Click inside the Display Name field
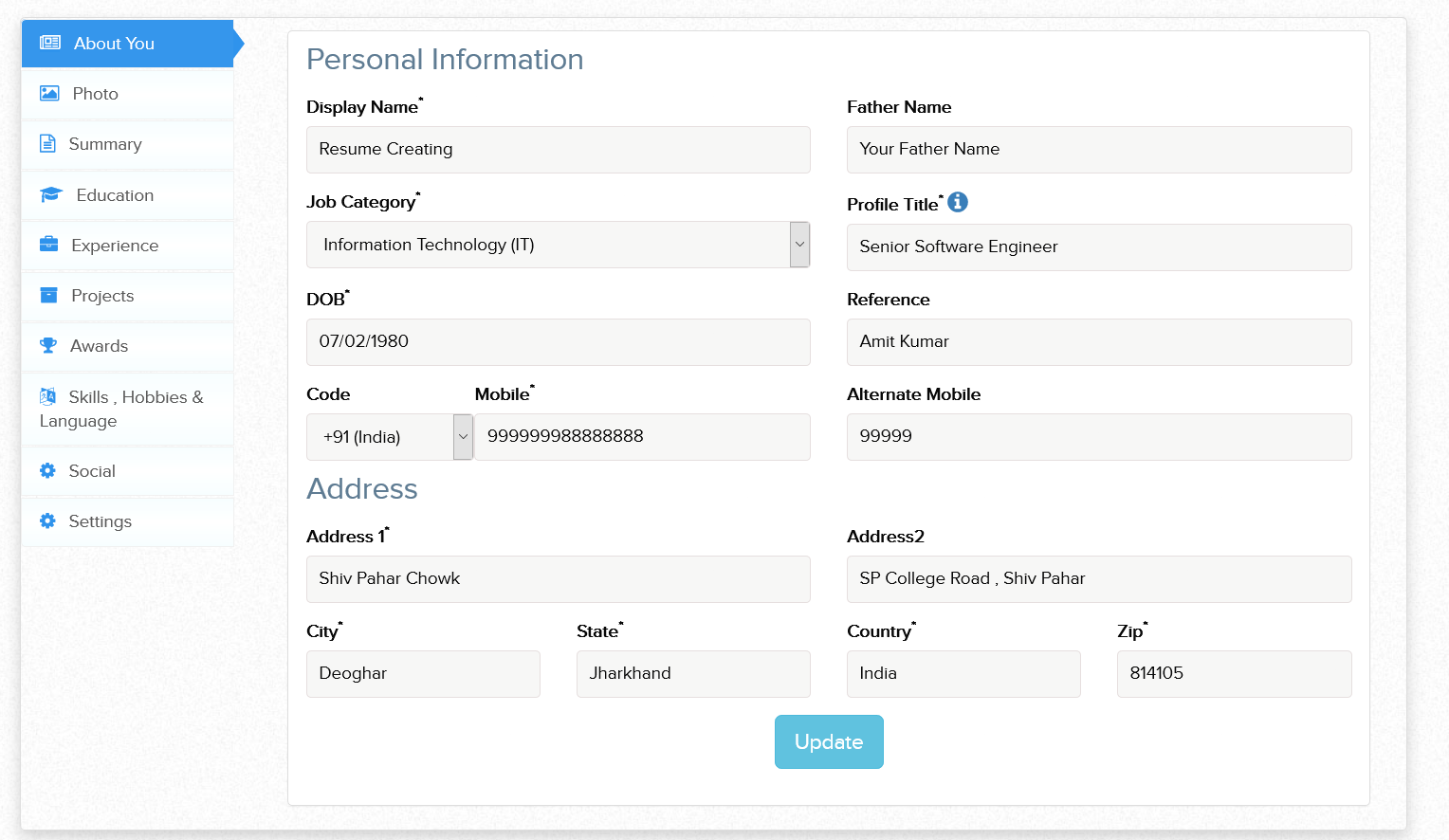1449x840 pixels. pos(558,149)
